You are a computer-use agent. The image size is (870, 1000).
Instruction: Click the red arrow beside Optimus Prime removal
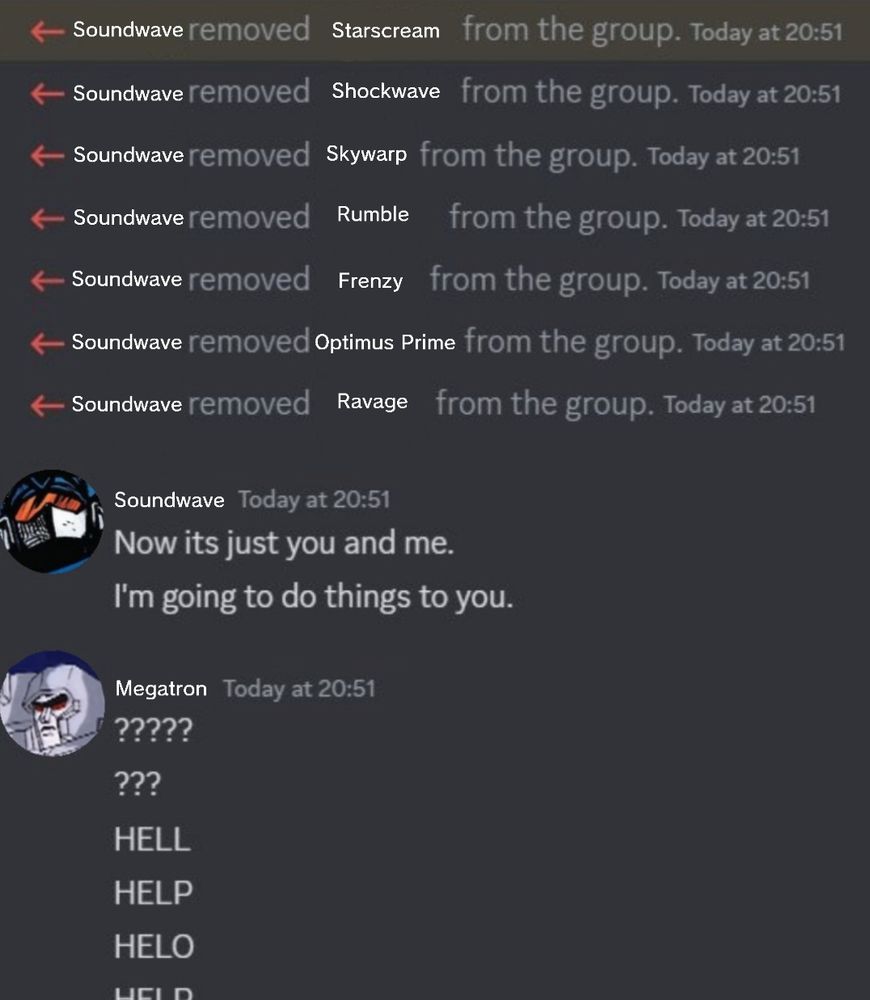click(47, 343)
